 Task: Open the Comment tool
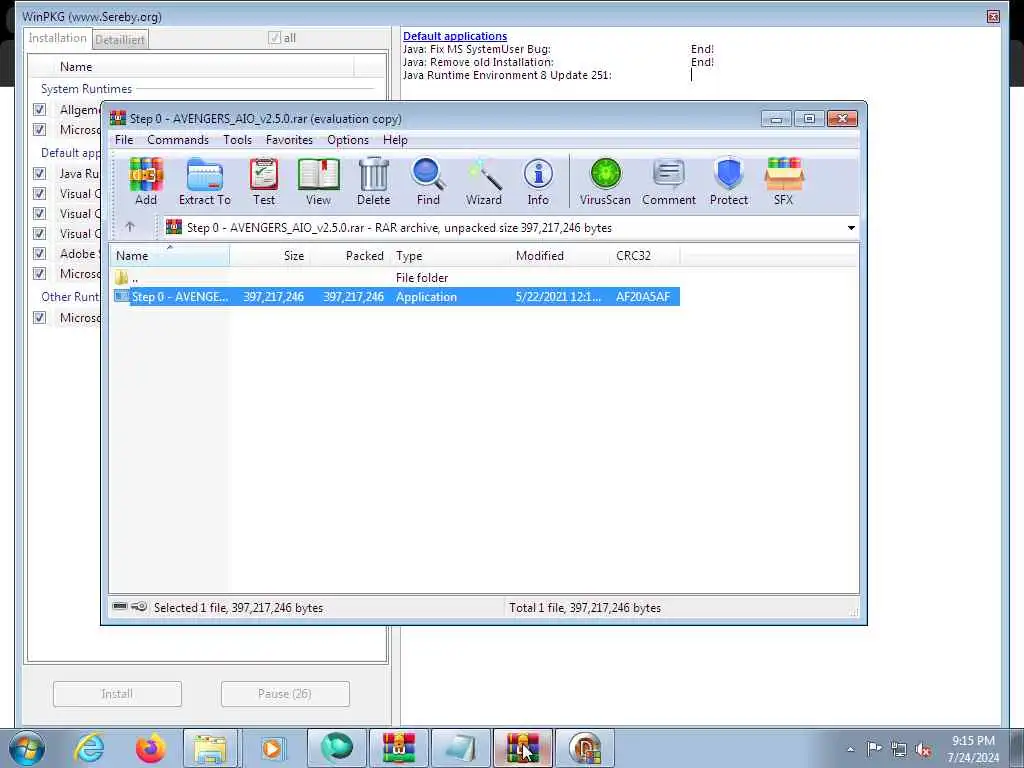(669, 182)
